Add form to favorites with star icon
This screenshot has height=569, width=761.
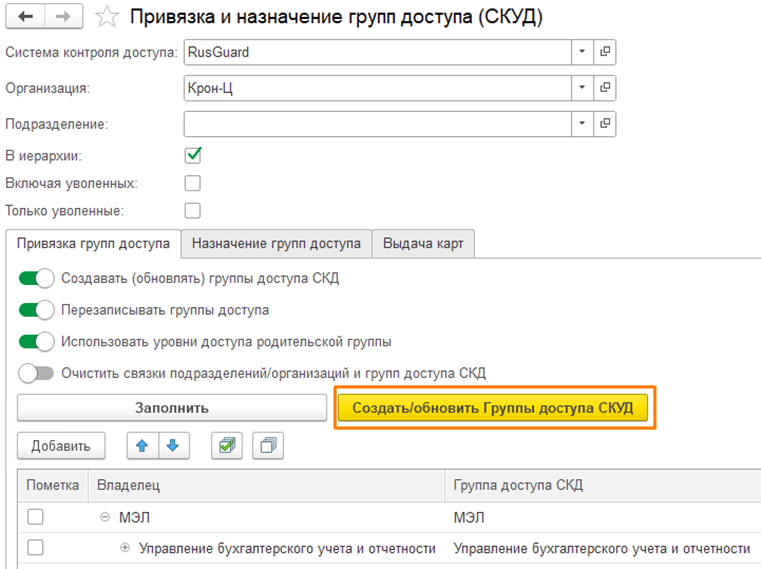tap(105, 17)
